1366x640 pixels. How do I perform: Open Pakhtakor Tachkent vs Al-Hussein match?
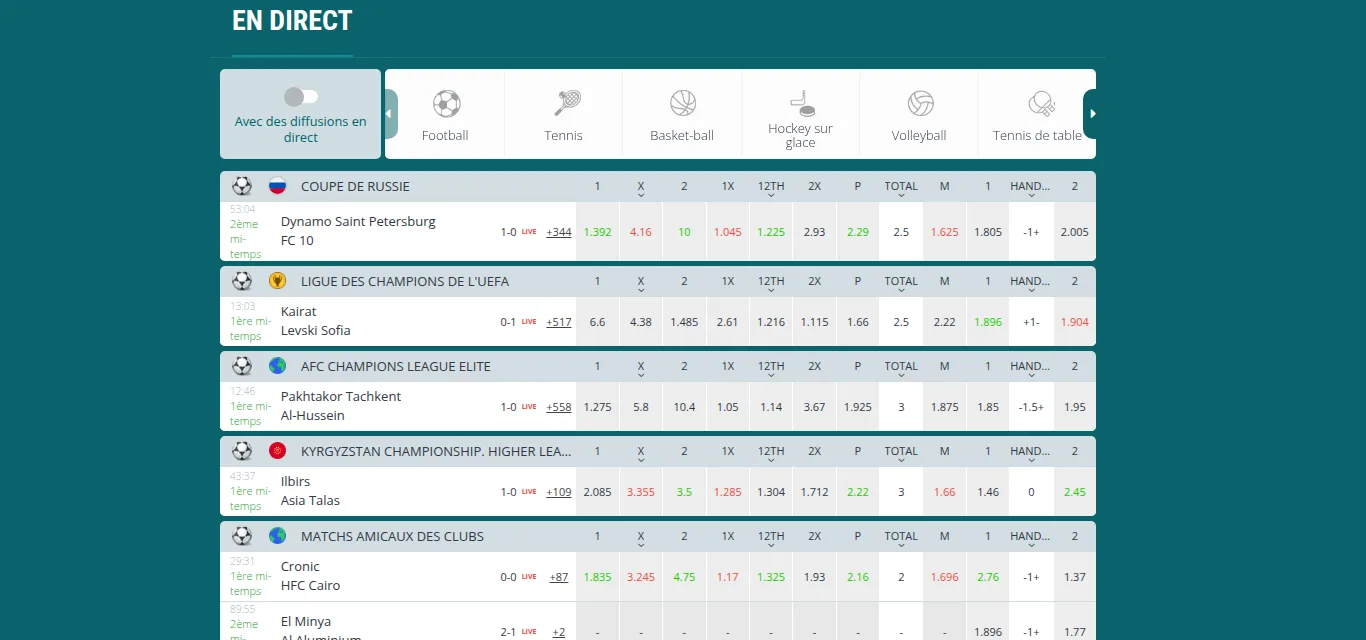click(x=341, y=406)
